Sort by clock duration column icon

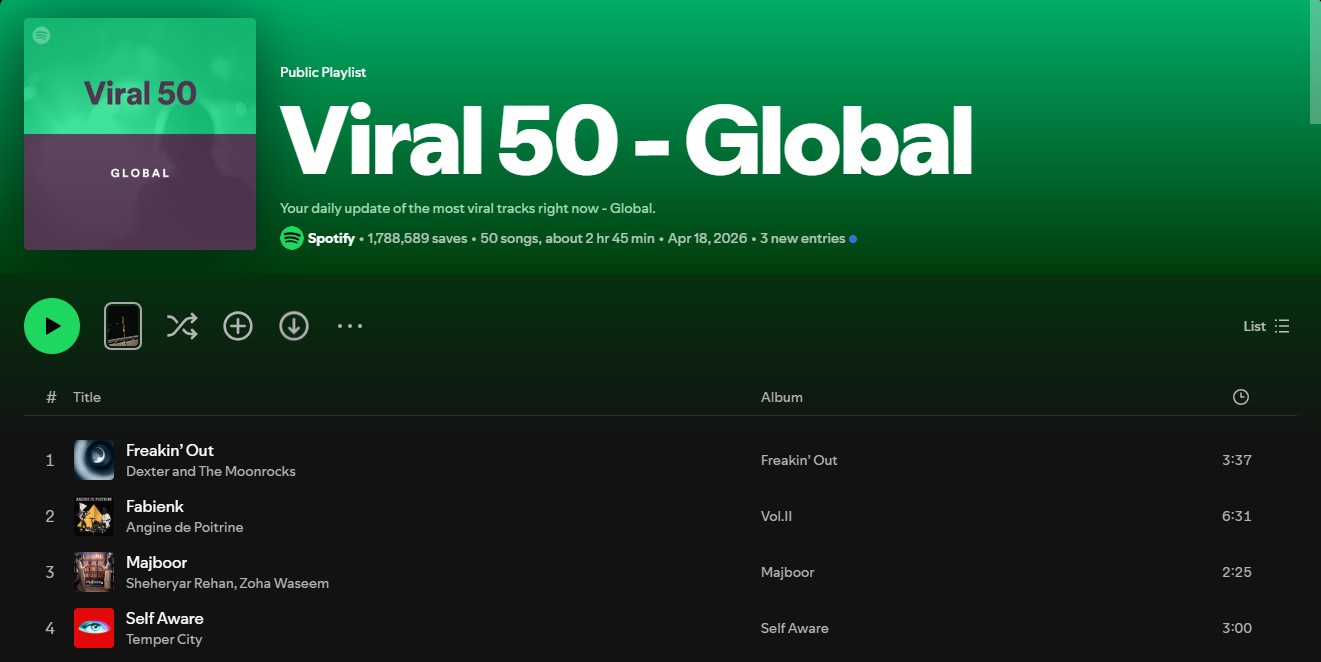[x=1241, y=397]
